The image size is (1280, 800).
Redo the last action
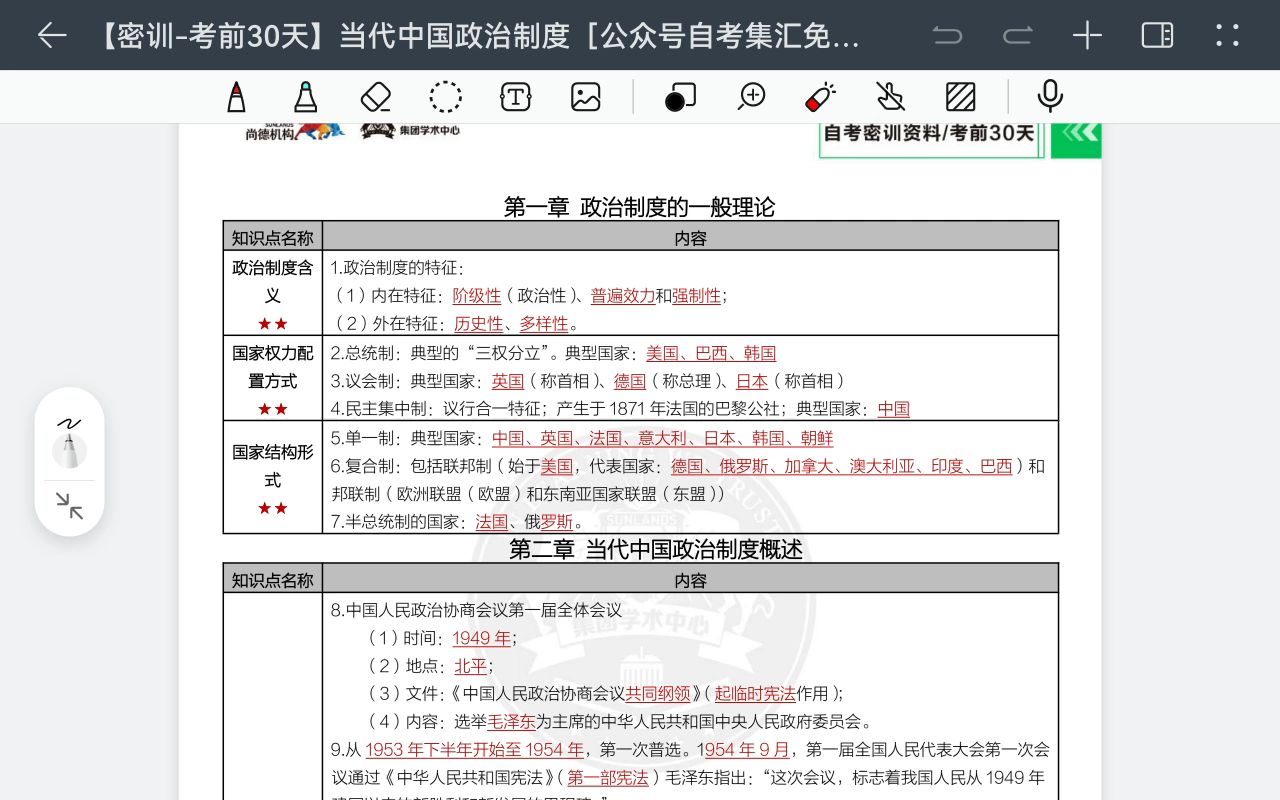[x=1018, y=36]
